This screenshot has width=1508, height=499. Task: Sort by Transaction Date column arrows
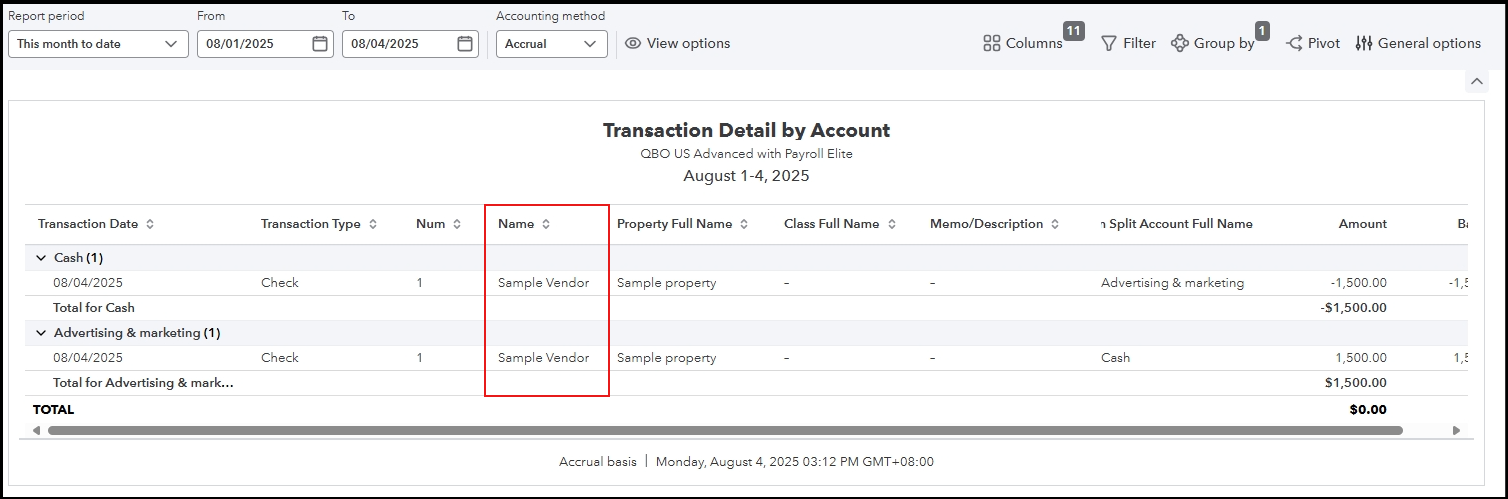(150, 224)
